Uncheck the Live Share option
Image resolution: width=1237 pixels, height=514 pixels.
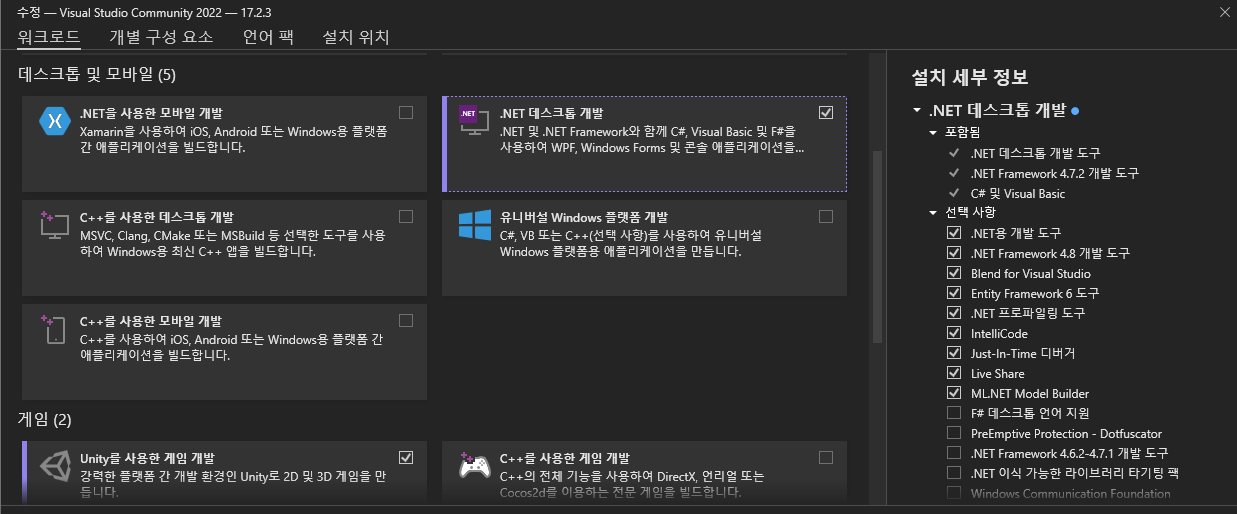(x=953, y=373)
